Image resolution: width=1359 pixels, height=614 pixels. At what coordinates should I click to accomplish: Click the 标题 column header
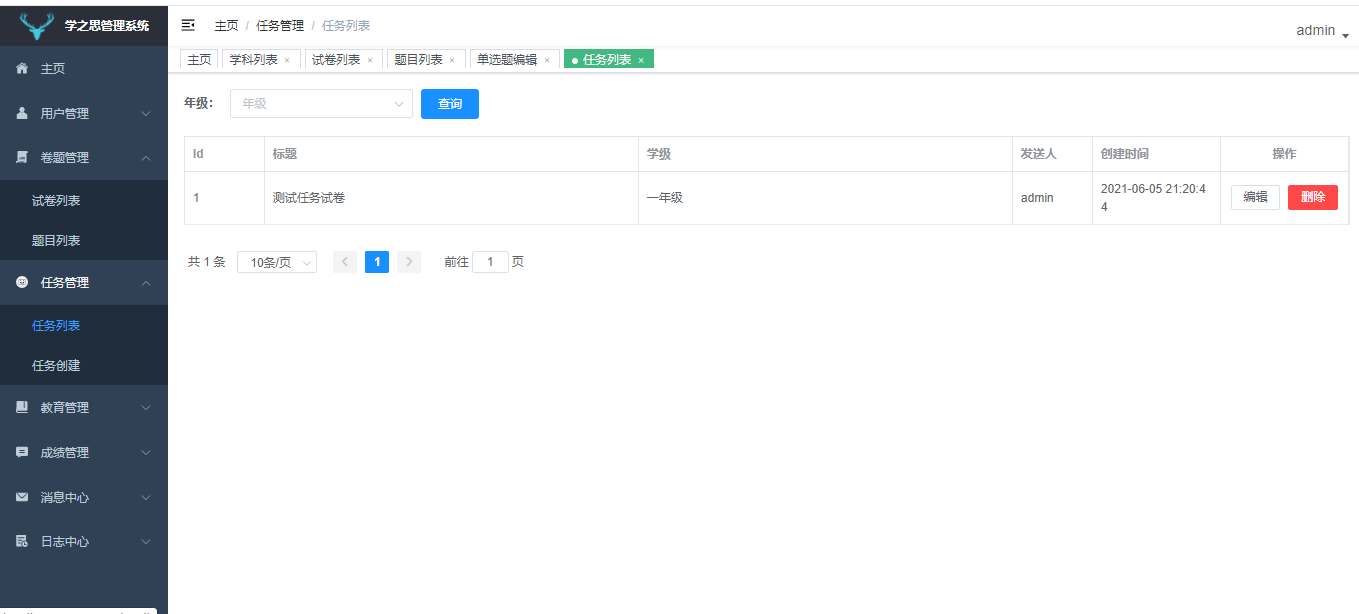pos(451,154)
